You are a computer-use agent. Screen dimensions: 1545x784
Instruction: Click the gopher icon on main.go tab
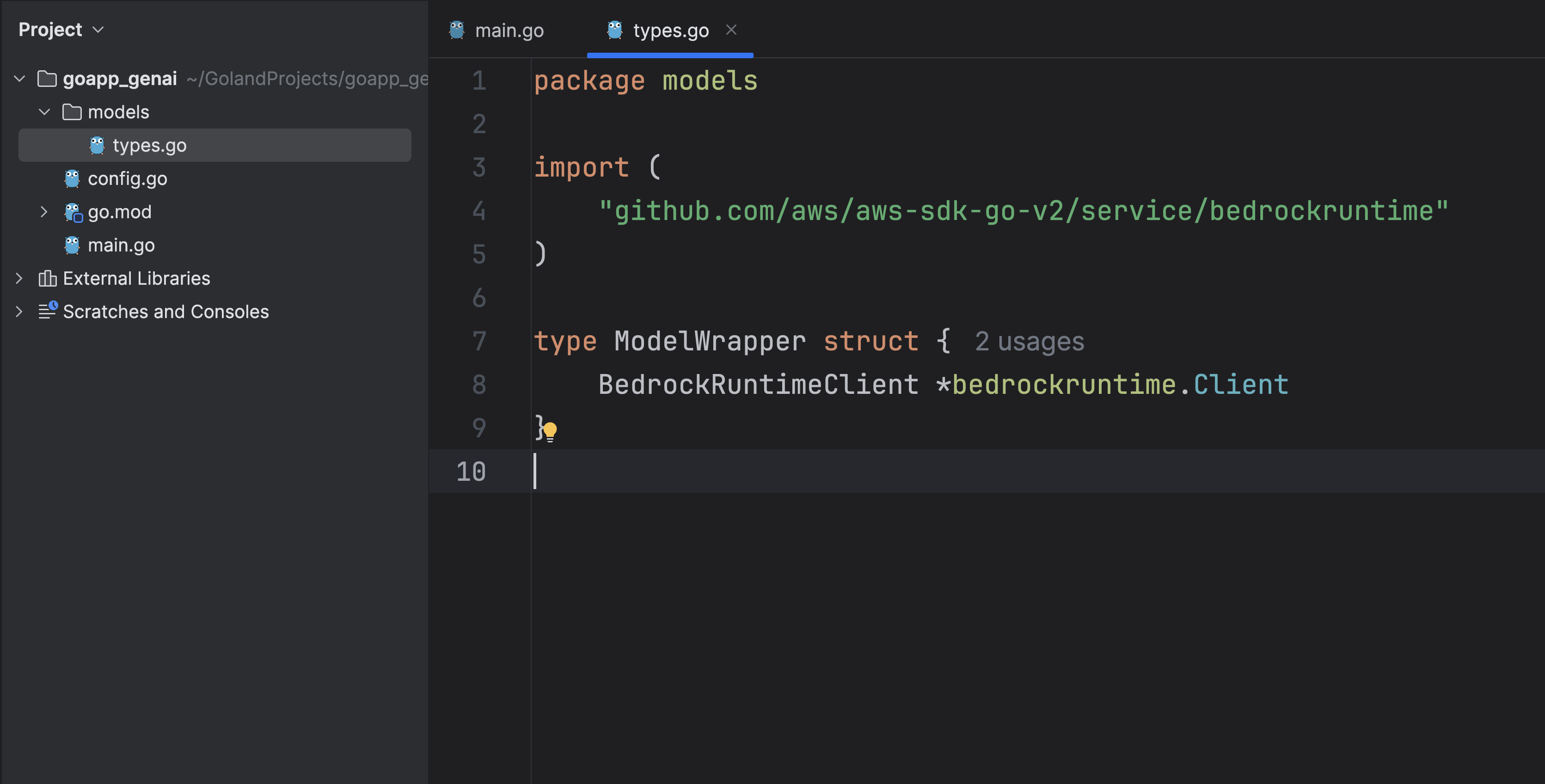pyautogui.click(x=456, y=30)
